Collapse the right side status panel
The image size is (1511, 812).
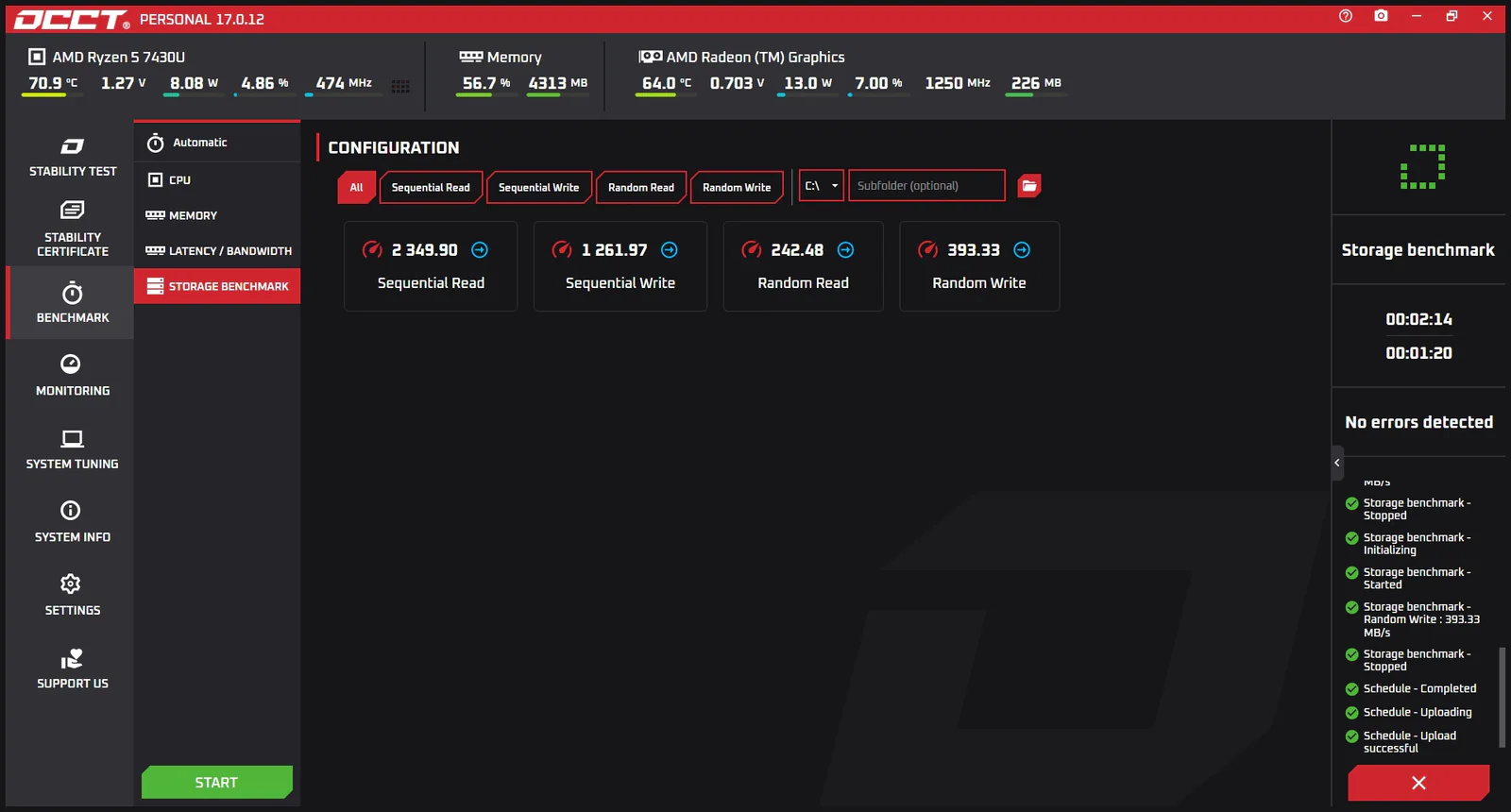tap(1337, 463)
